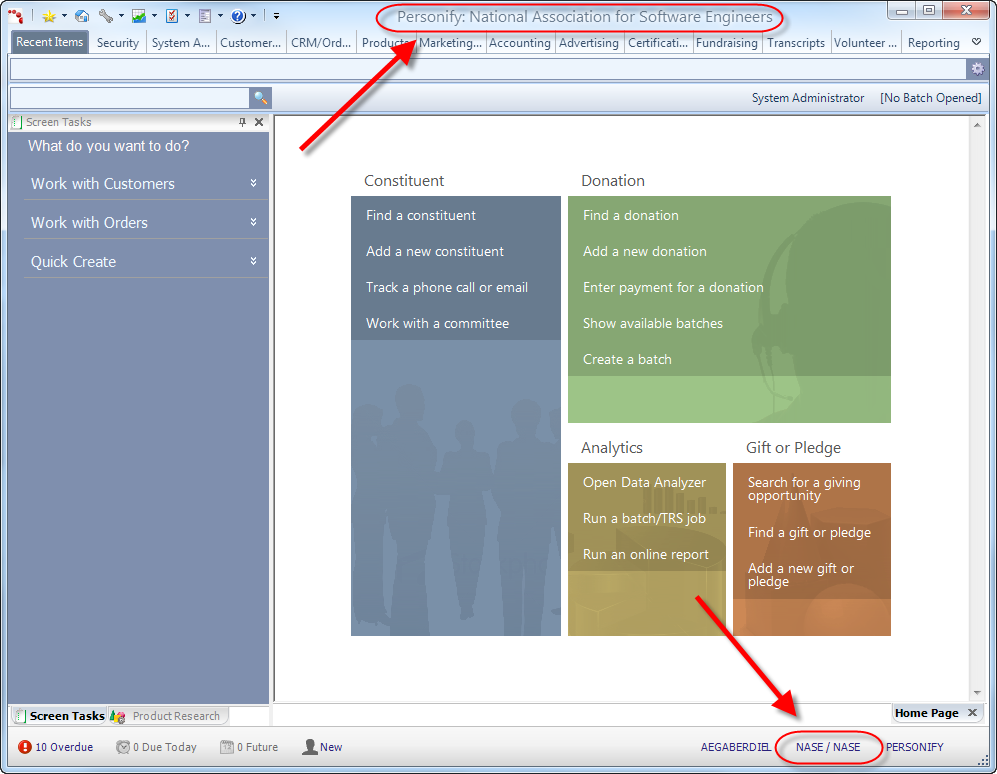Open the Favorites star icon
Viewport: 997px width, 774px height.
click(48, 16)
